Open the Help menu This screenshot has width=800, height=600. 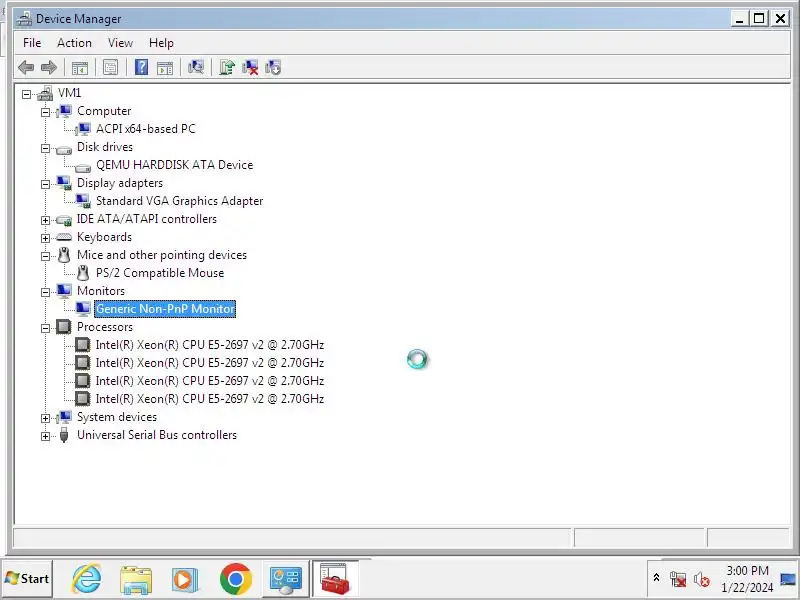pos(161,43)
